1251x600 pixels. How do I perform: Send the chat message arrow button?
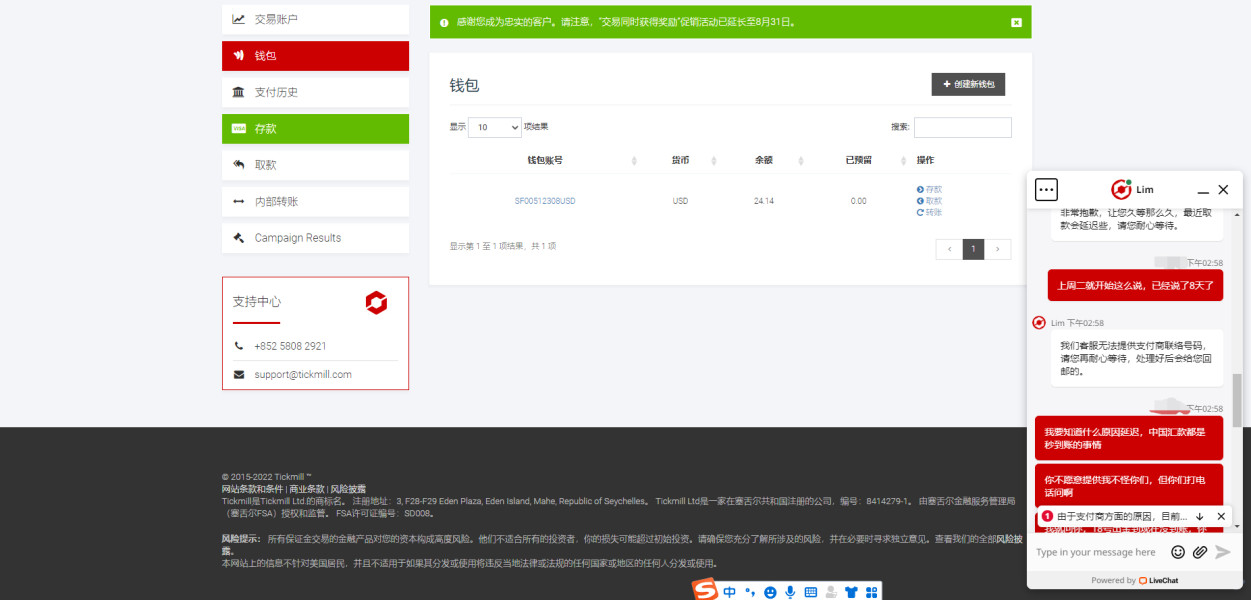(1222, 552)
